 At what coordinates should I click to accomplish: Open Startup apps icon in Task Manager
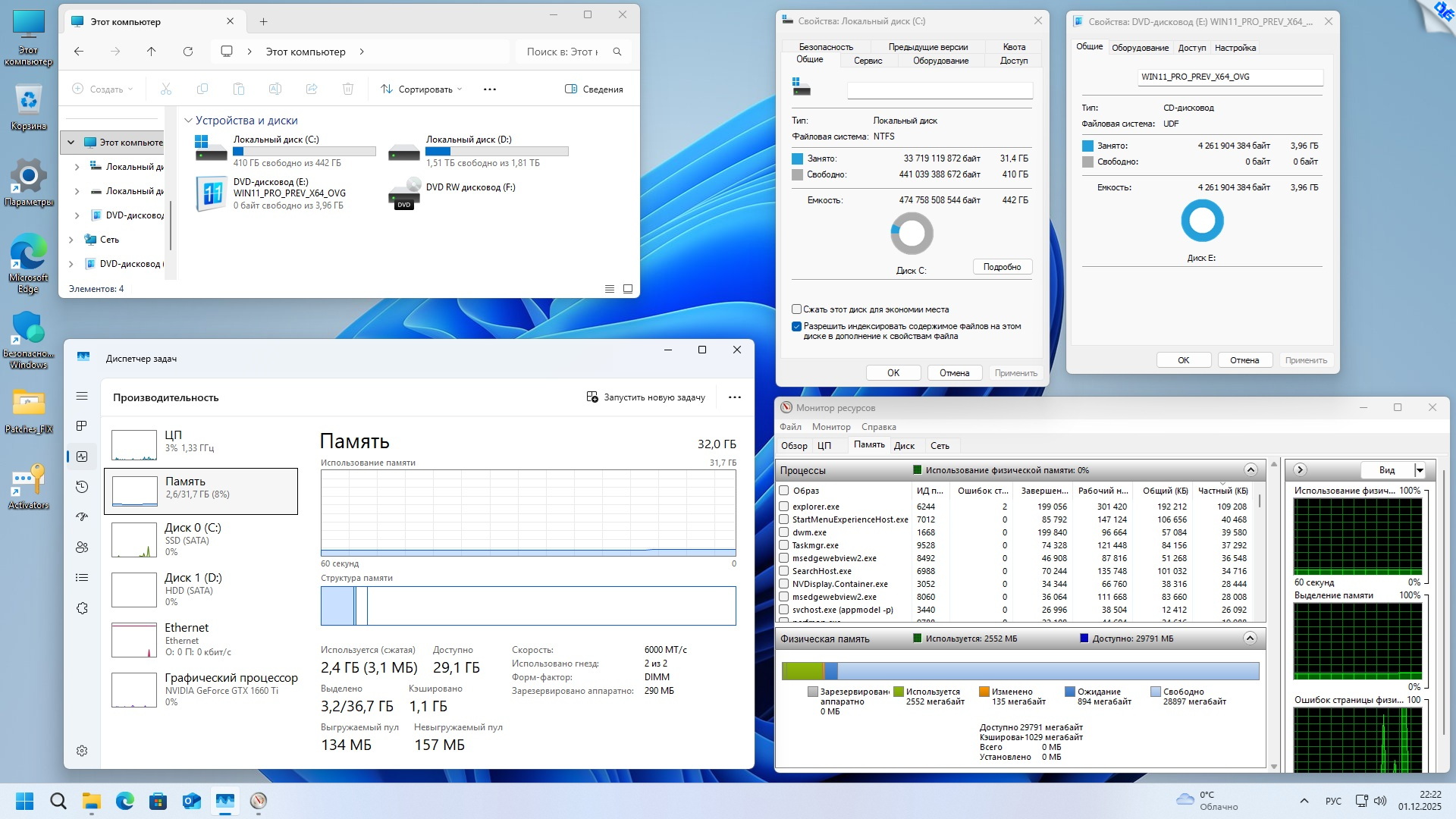tap(82, 517)
